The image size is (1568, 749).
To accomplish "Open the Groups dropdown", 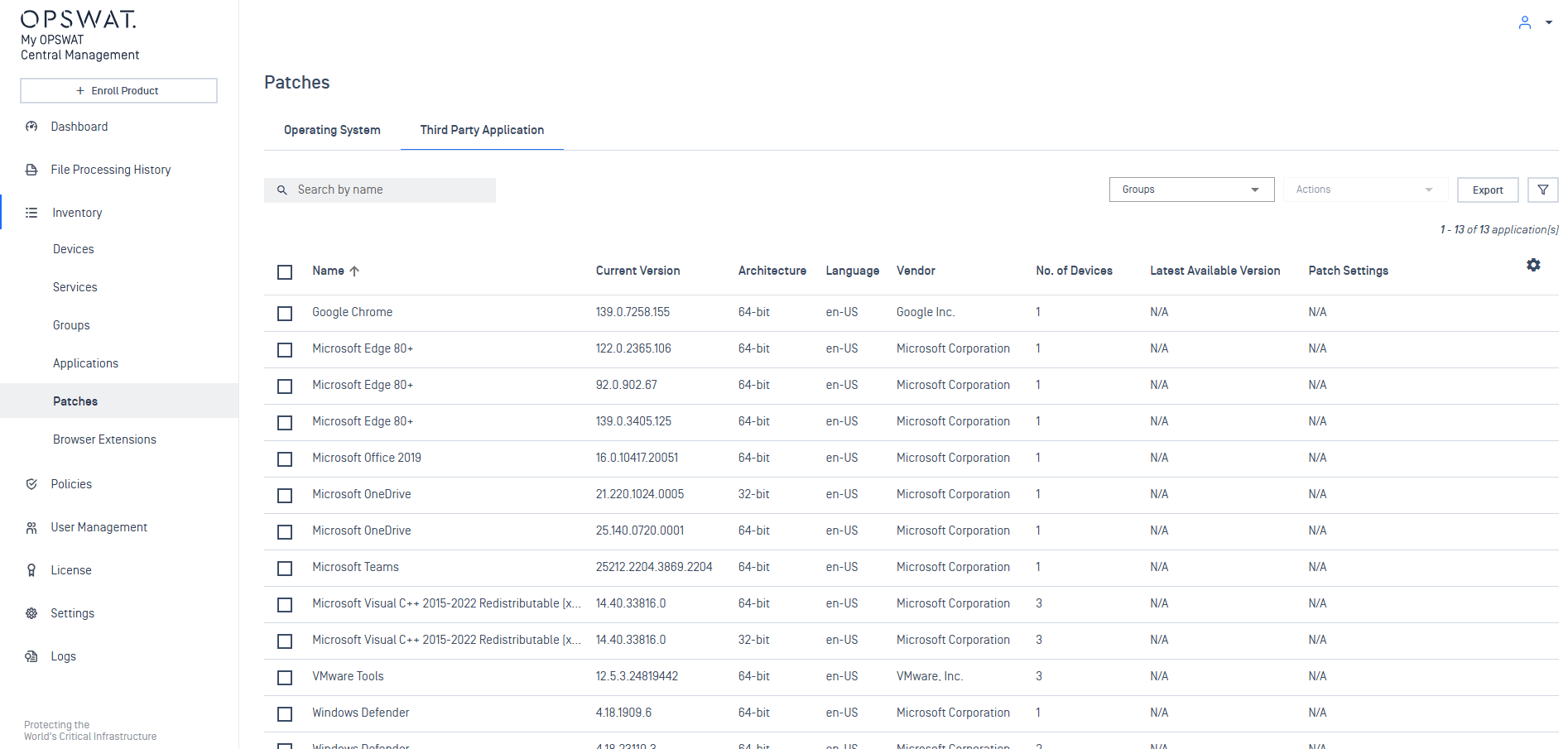I will (x=1191, y=189).
